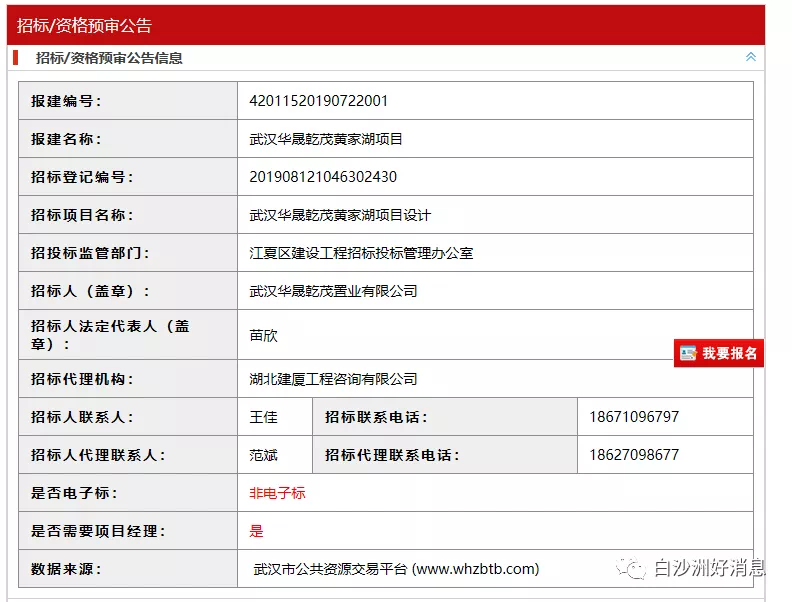792x602 pixels.
Task: Click the 招标/资格预审公告 red header title
Action: click(x=84, y=25)
